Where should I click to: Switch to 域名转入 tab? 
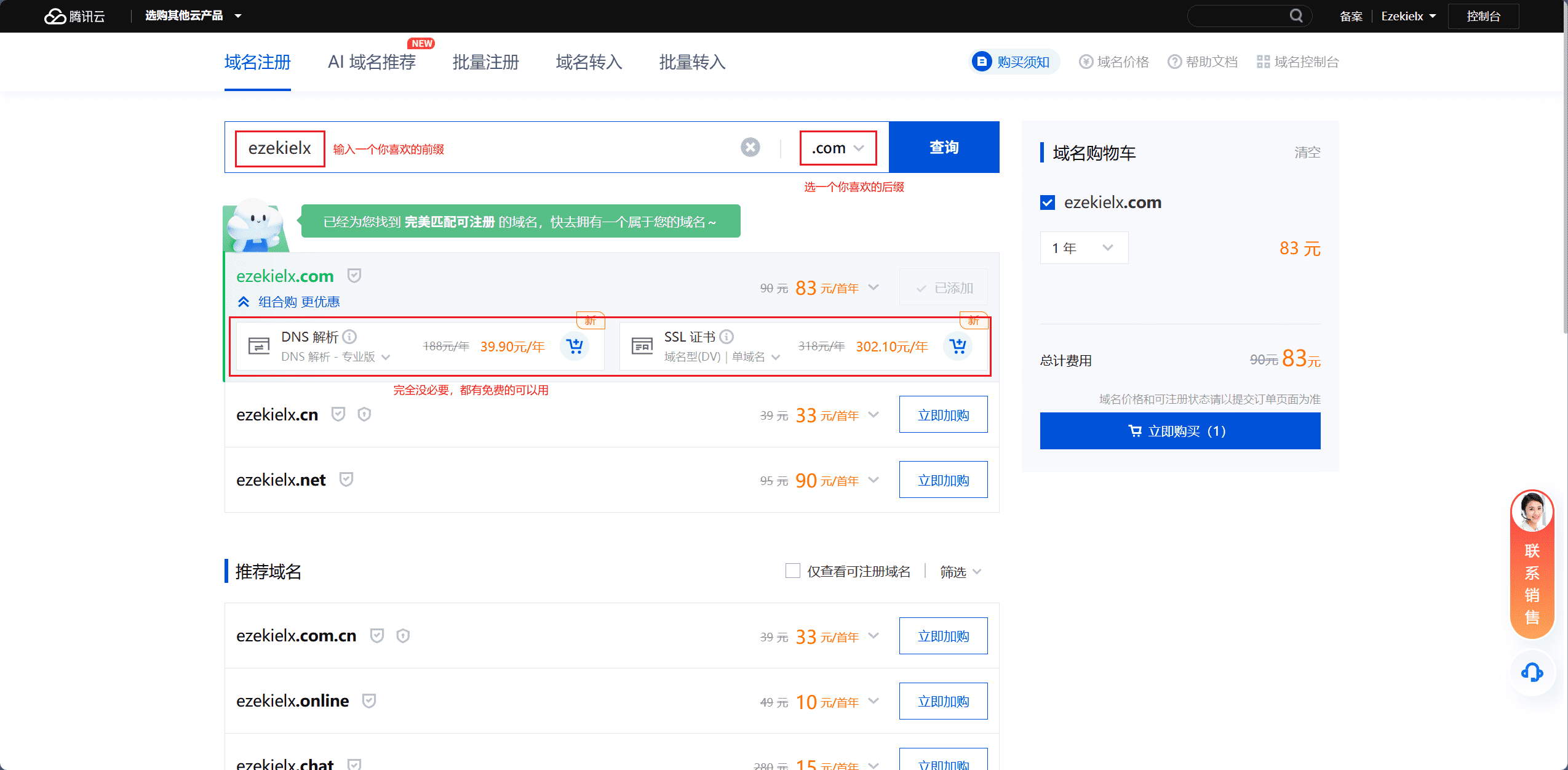(589, 62)
